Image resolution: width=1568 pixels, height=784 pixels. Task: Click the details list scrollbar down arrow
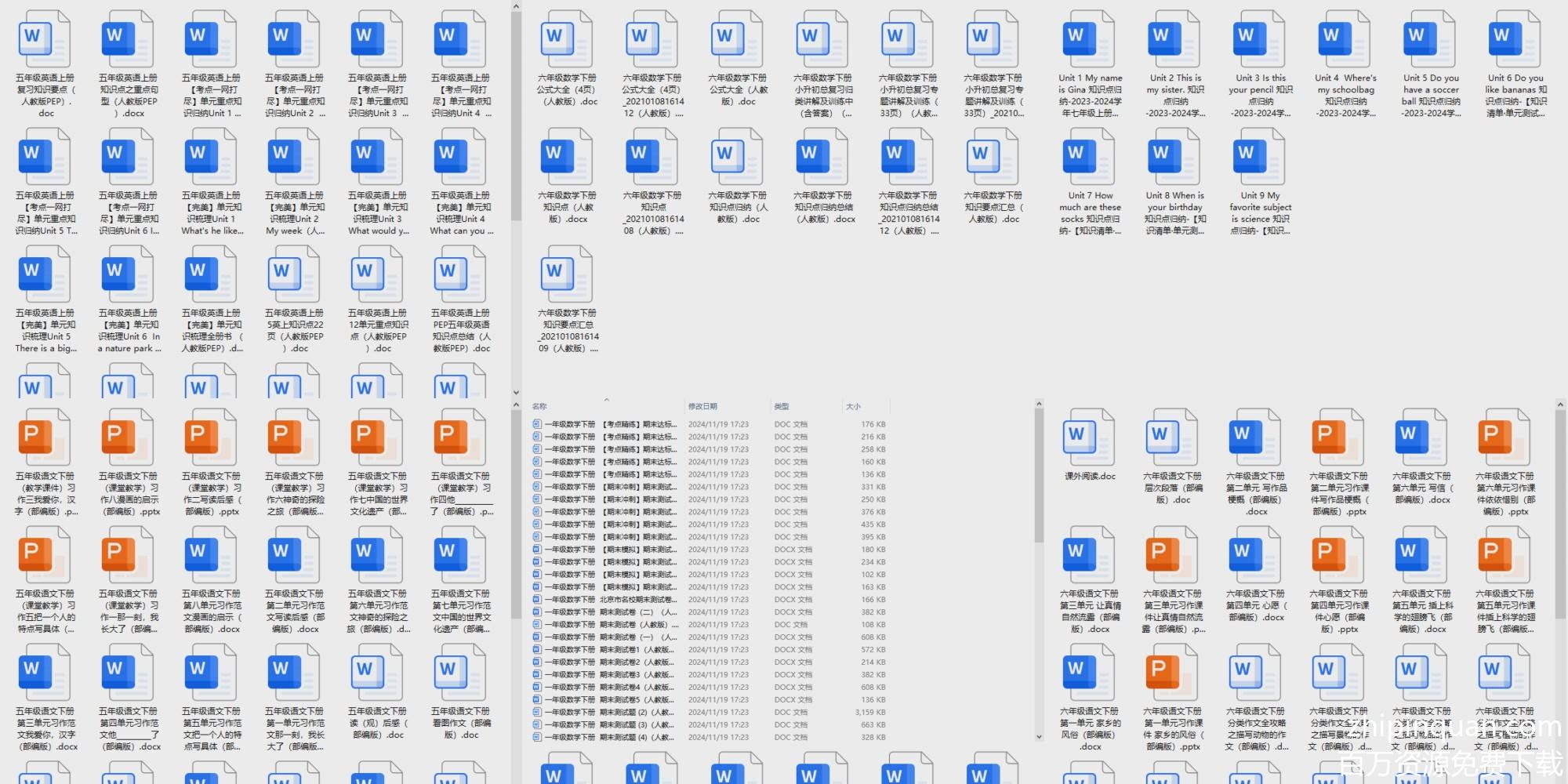click(1039, 737)
